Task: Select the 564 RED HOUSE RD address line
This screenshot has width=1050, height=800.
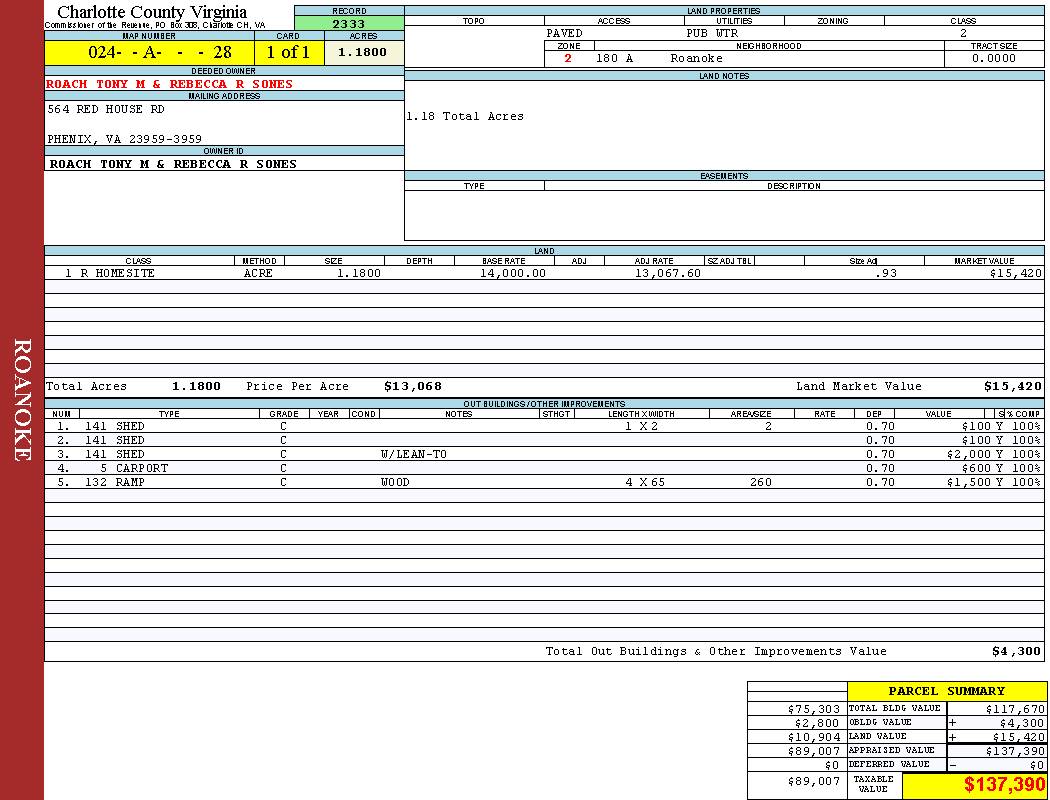Action: coord(106,110)
